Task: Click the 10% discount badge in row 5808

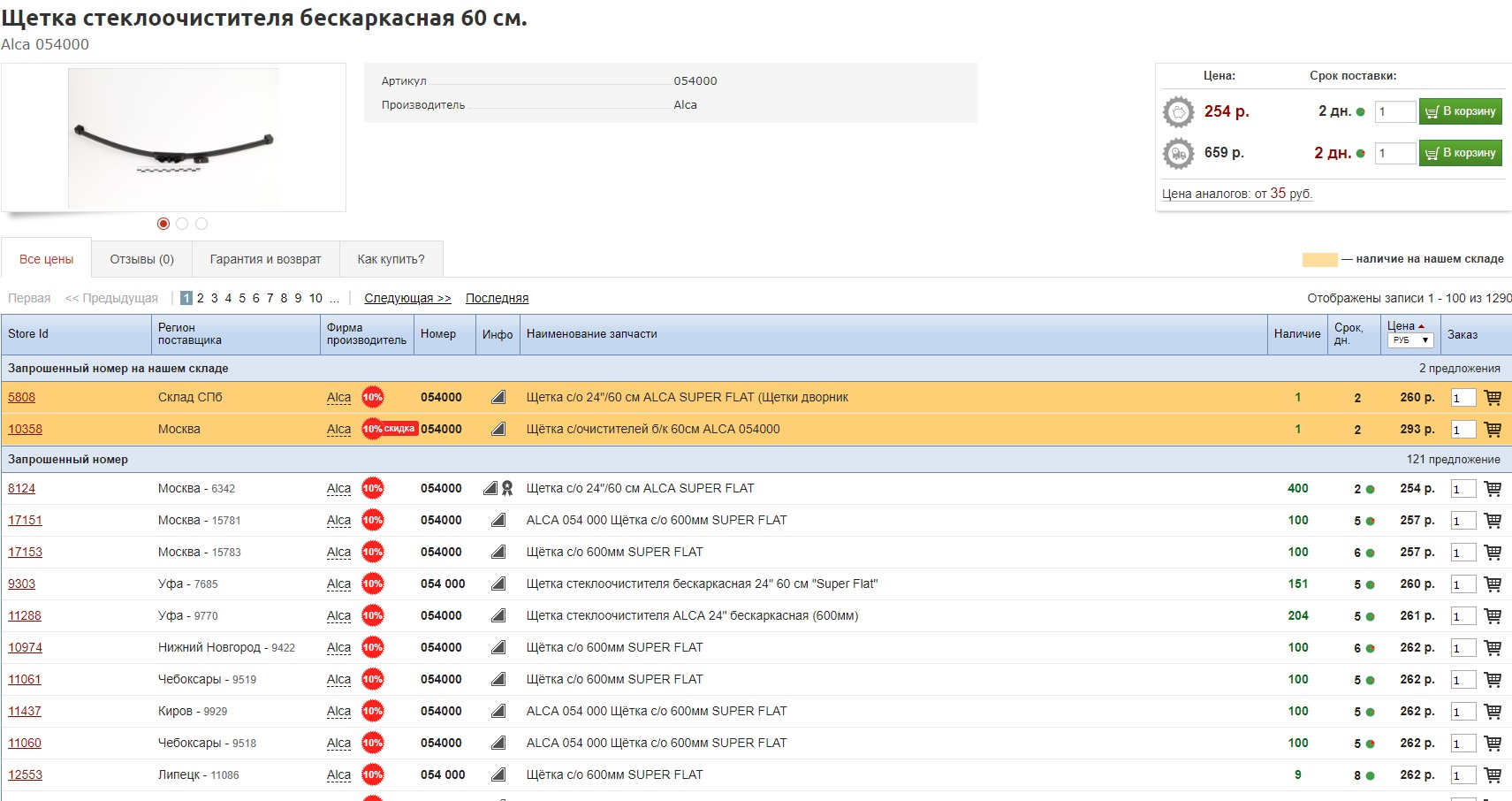Action: [373, 397]
